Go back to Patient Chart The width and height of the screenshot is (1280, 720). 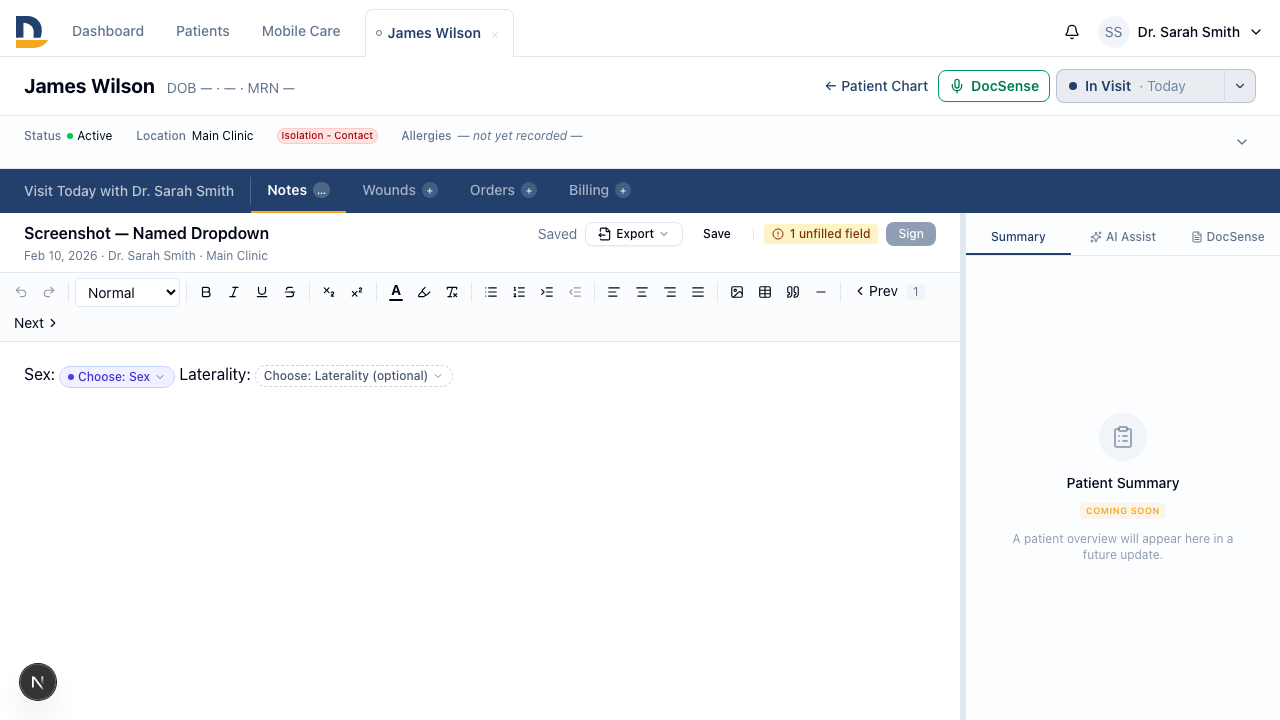click(876, 86)
